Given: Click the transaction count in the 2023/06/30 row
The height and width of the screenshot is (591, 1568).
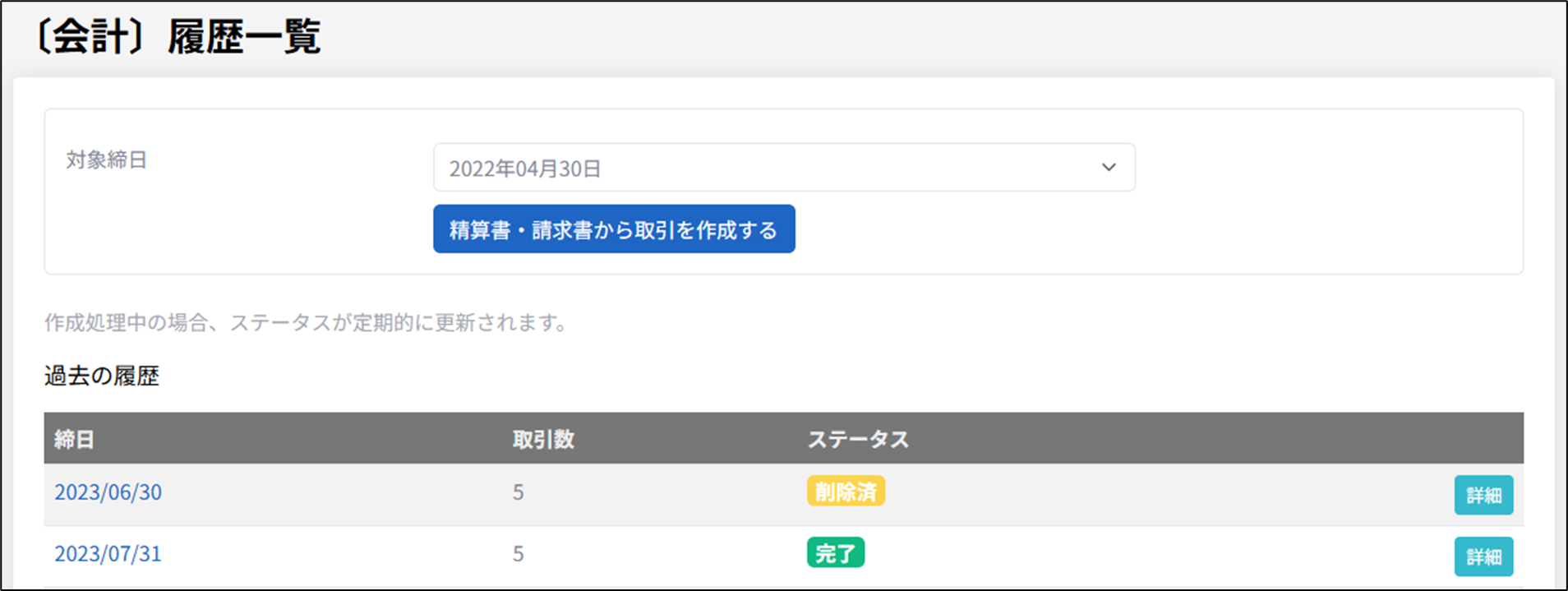Looking at the screenshot, I should pyautogui.click(x=518, y=492).
